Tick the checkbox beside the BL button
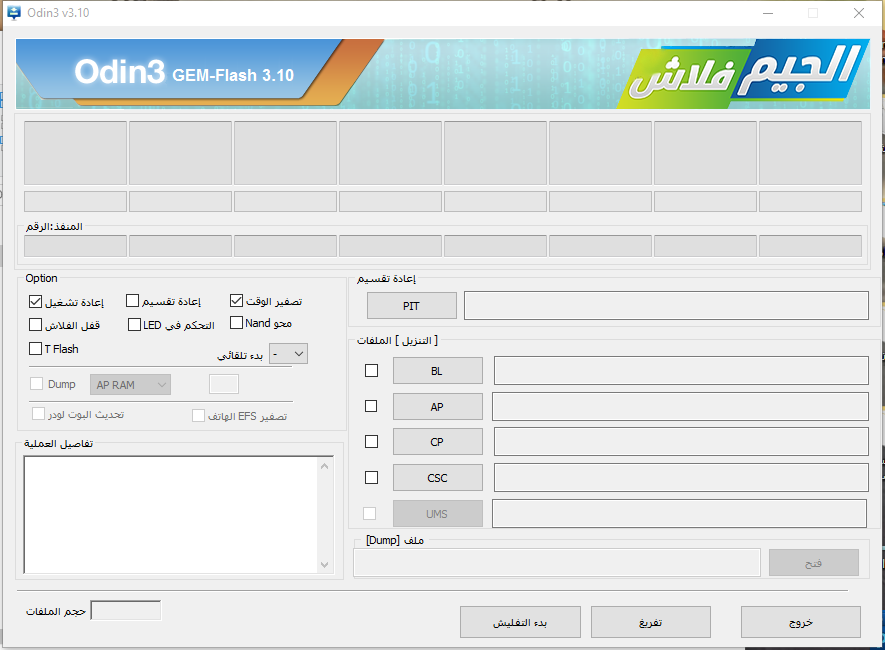885x650 pixels. tap(371, 371)
